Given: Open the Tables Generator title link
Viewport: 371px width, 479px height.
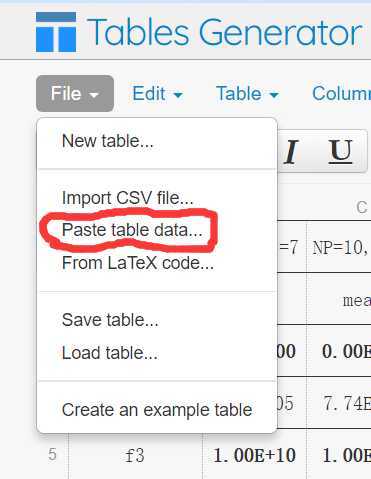Looking at the screenshot, I should (x=224, y=32).
